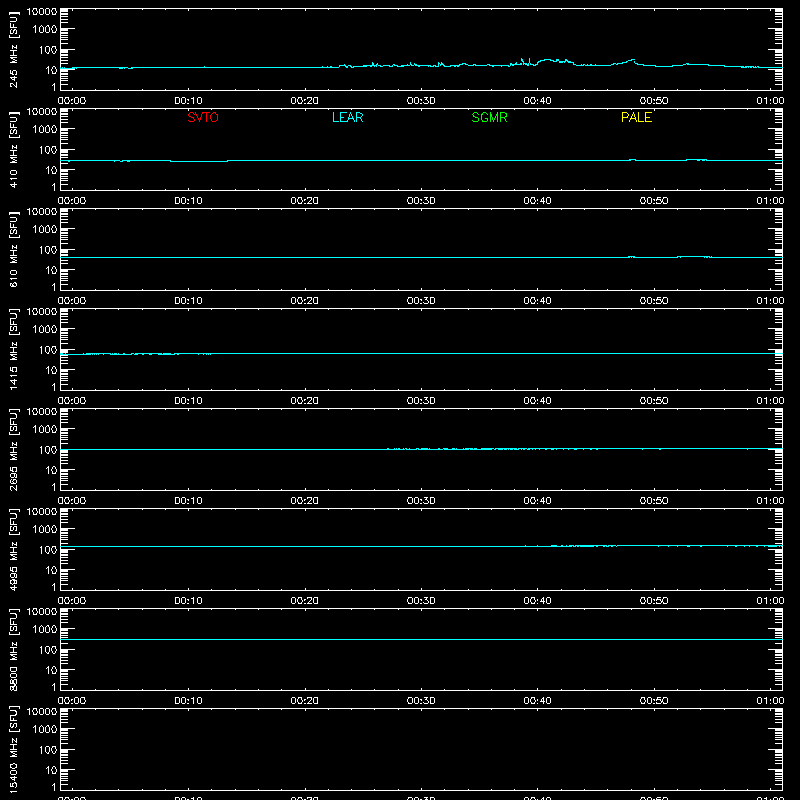
Task: Click 00:20 tick label under the 410 MHz plot
Action: [305, 201]
